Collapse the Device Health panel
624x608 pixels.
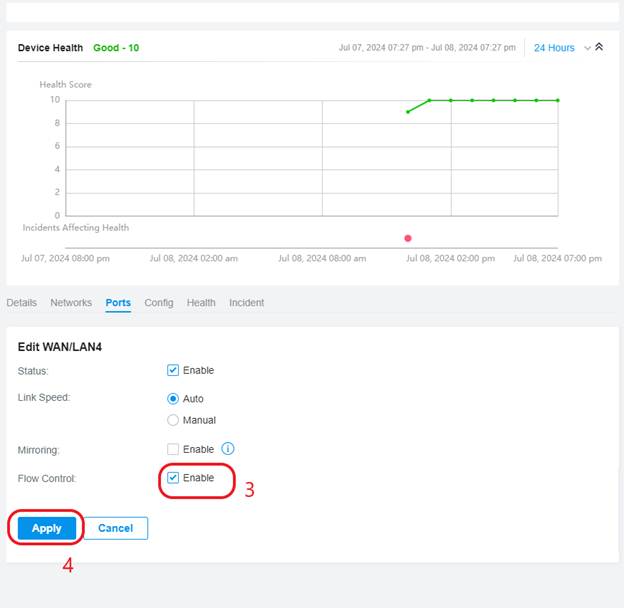pyautogui.click(x=599, y=47)
